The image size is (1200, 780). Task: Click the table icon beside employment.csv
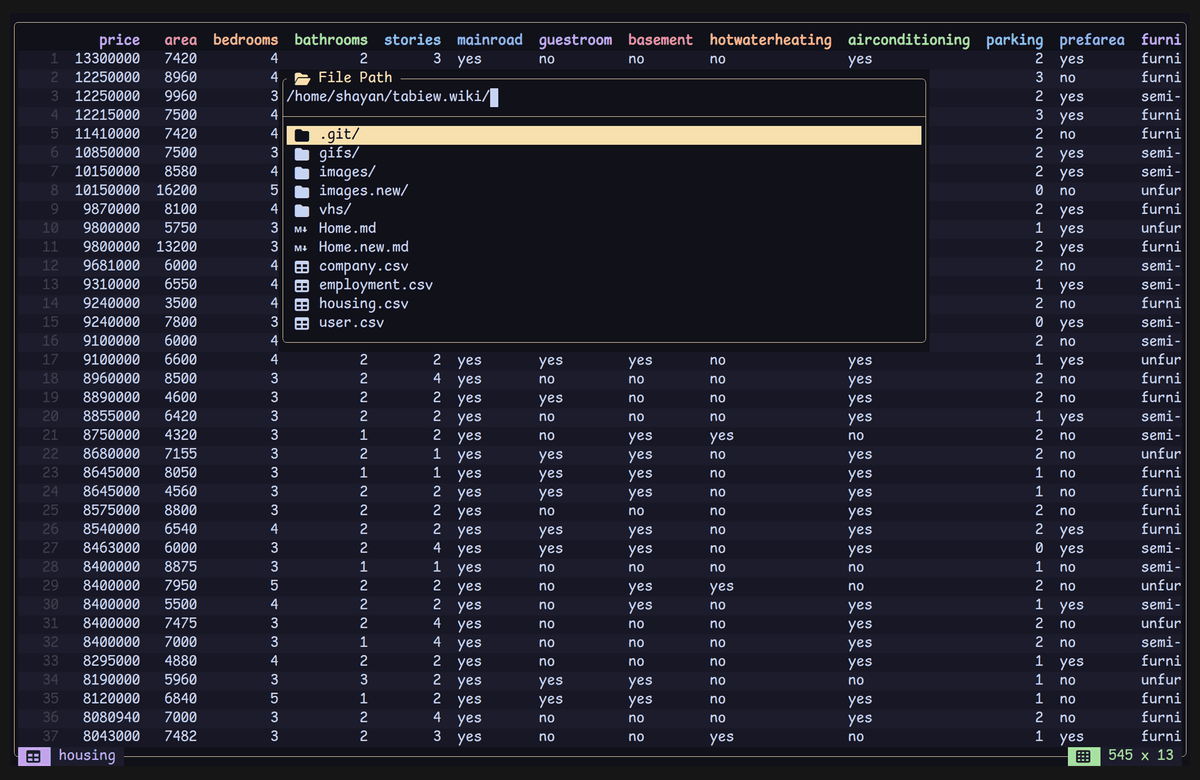[x=302, y=285]
